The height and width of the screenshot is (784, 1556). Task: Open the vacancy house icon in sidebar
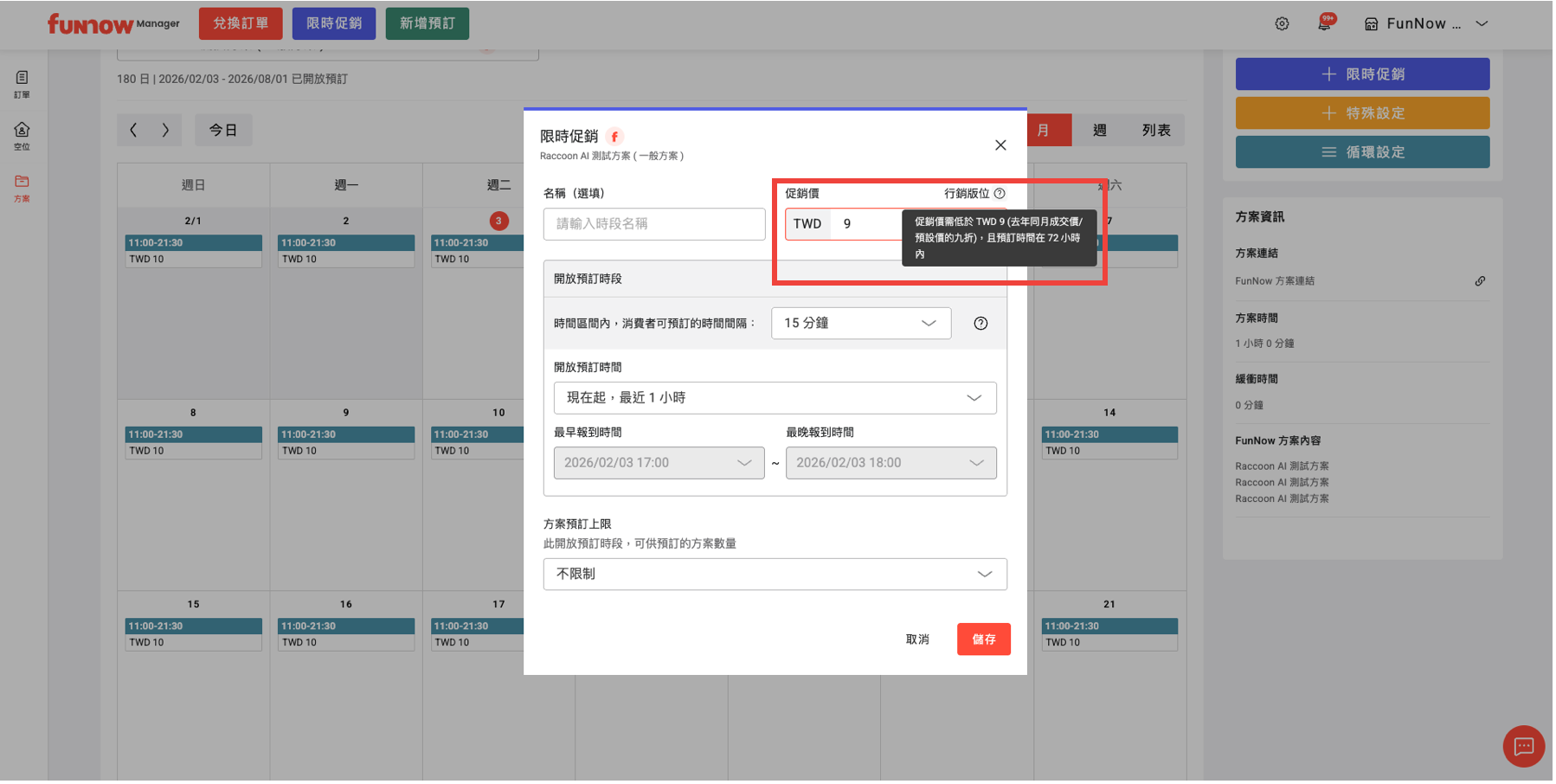pos(22,135)
